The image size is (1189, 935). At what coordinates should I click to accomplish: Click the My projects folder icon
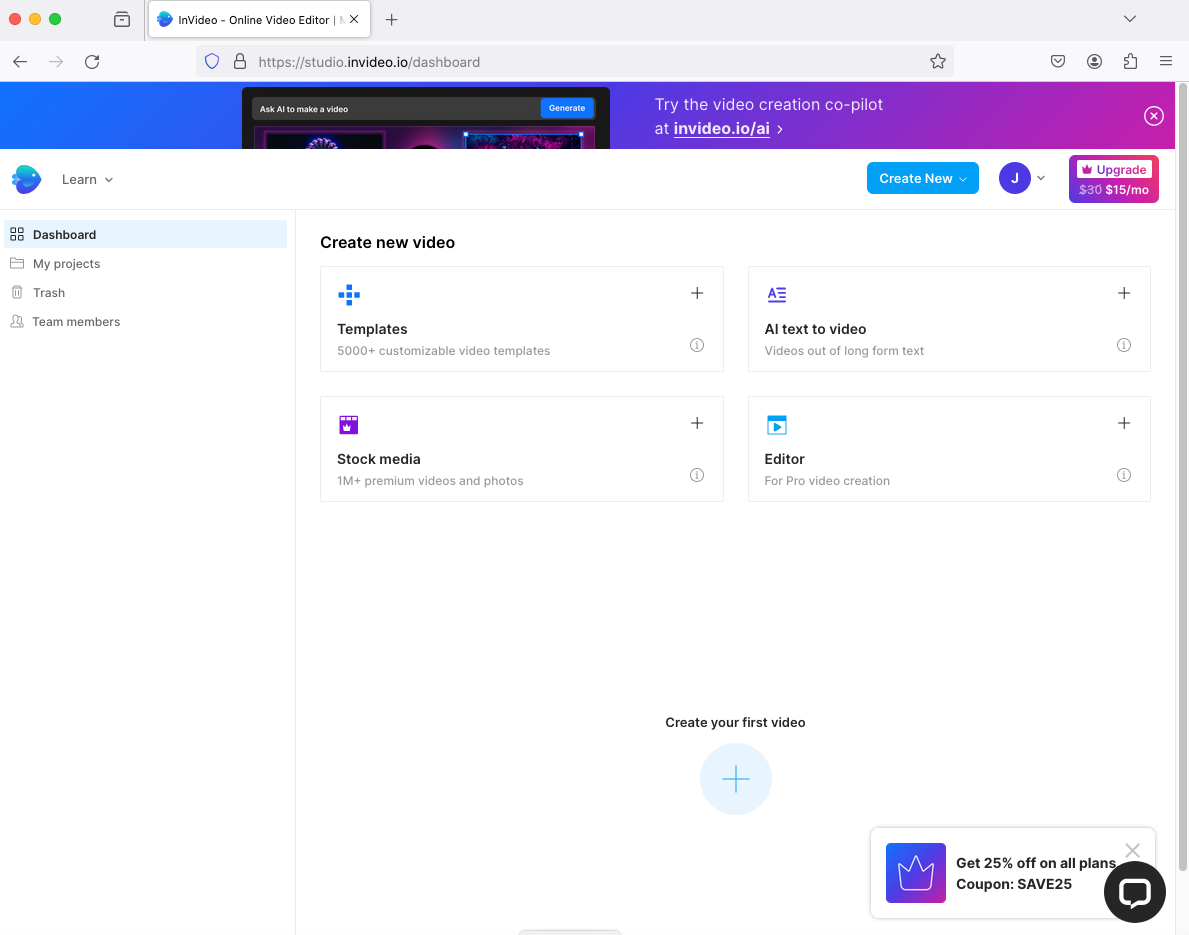[x=17, y=263]
